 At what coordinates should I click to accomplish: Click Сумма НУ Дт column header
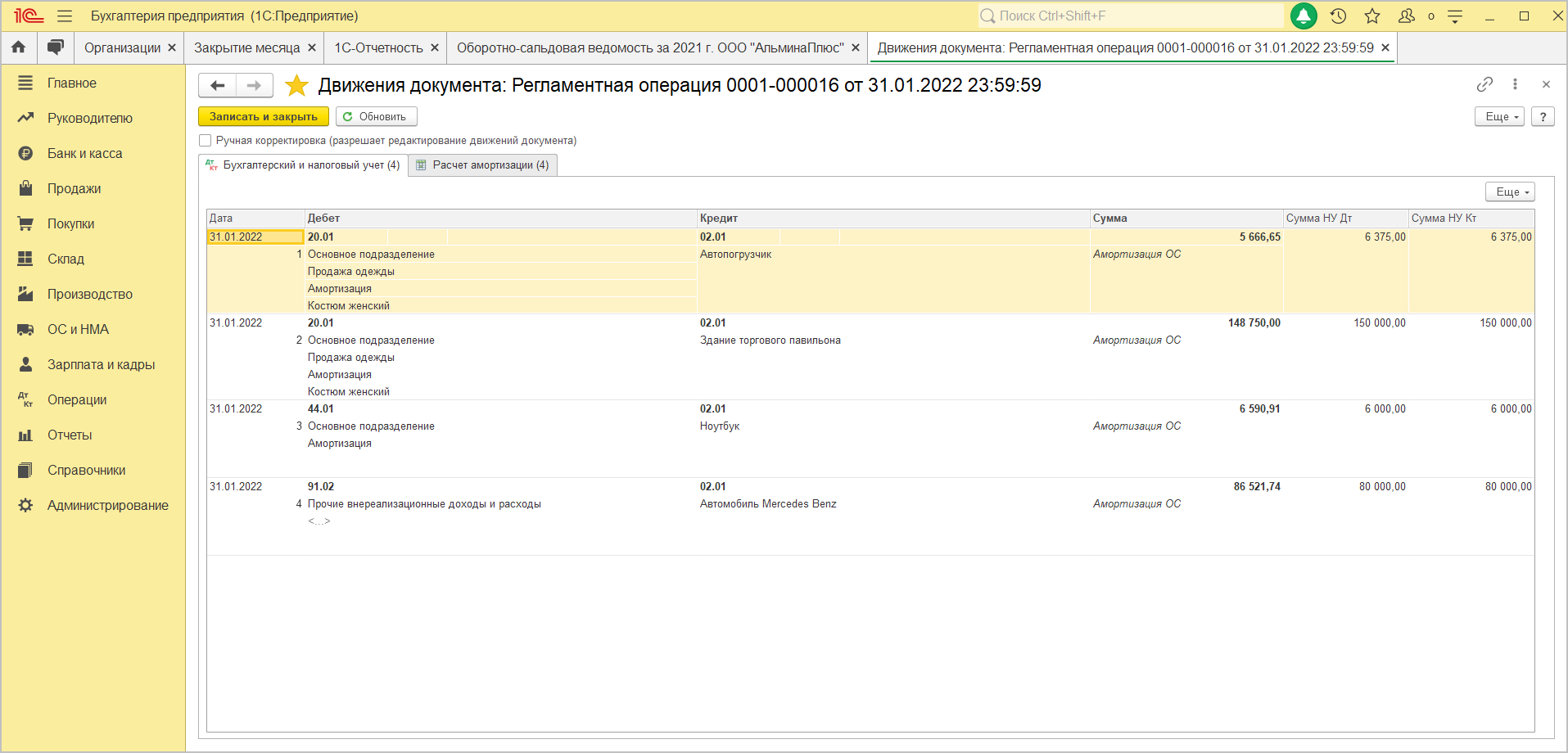click(x=1346, y=219)
